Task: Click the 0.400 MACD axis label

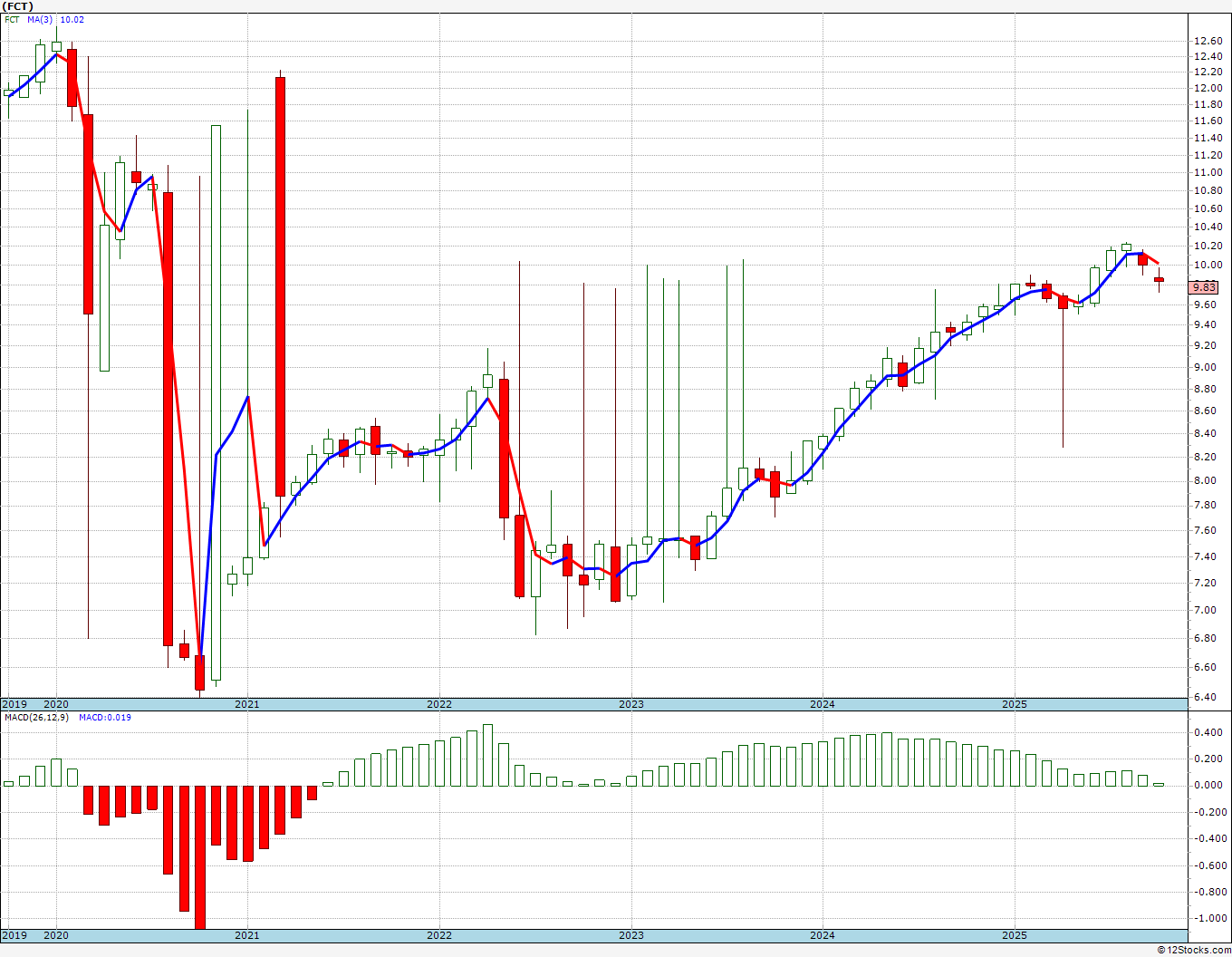Action: pyautogui.click(x=1210, y=732)
